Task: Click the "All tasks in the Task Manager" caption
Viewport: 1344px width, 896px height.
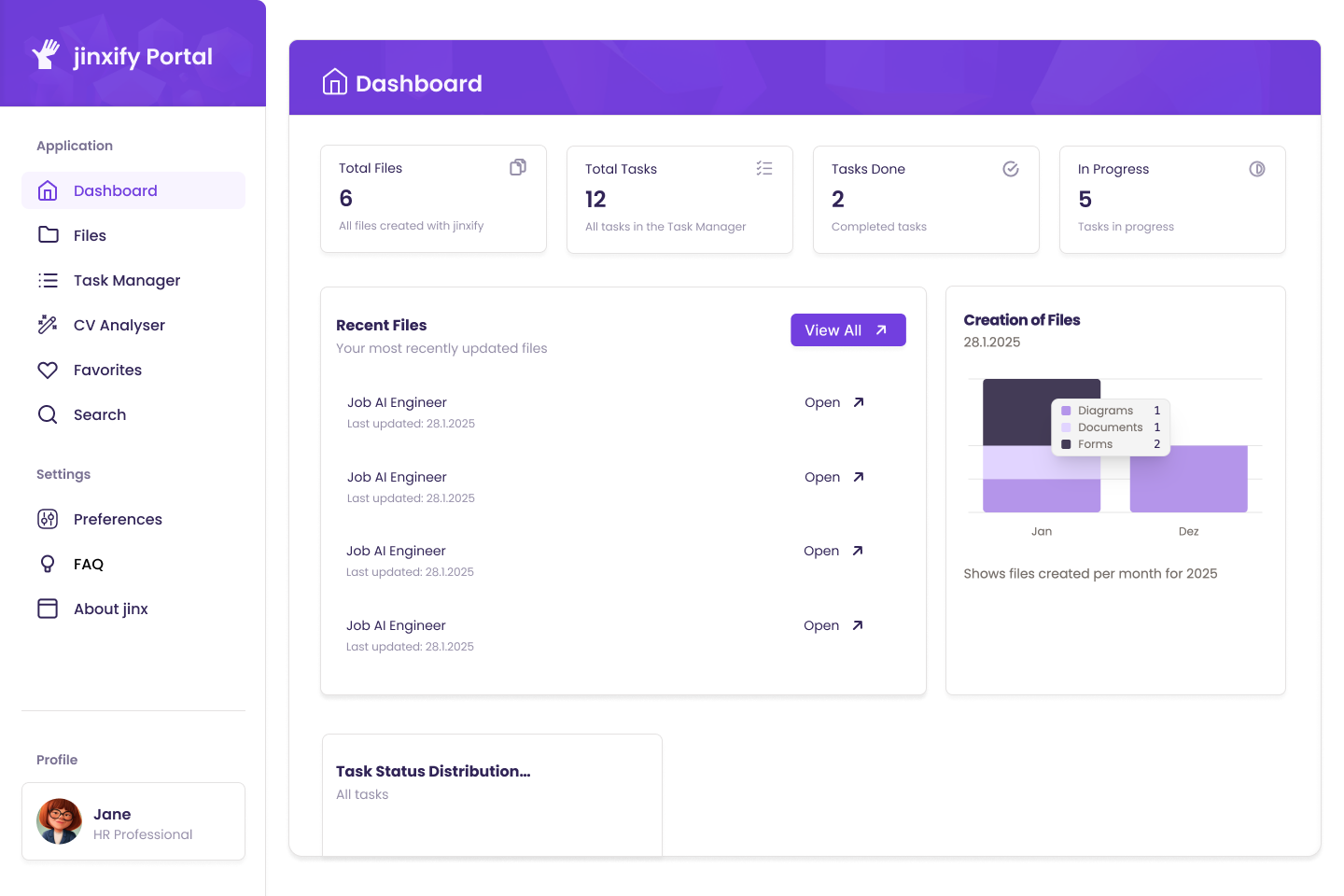Action: click(665, 227)
